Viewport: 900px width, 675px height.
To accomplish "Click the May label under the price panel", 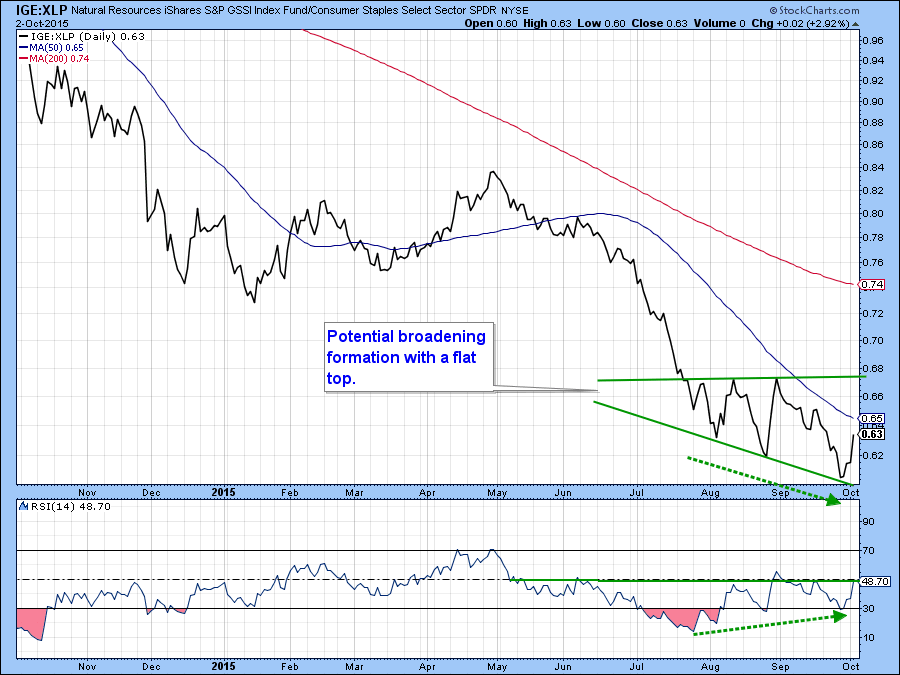I will click(x=497, y=492).
